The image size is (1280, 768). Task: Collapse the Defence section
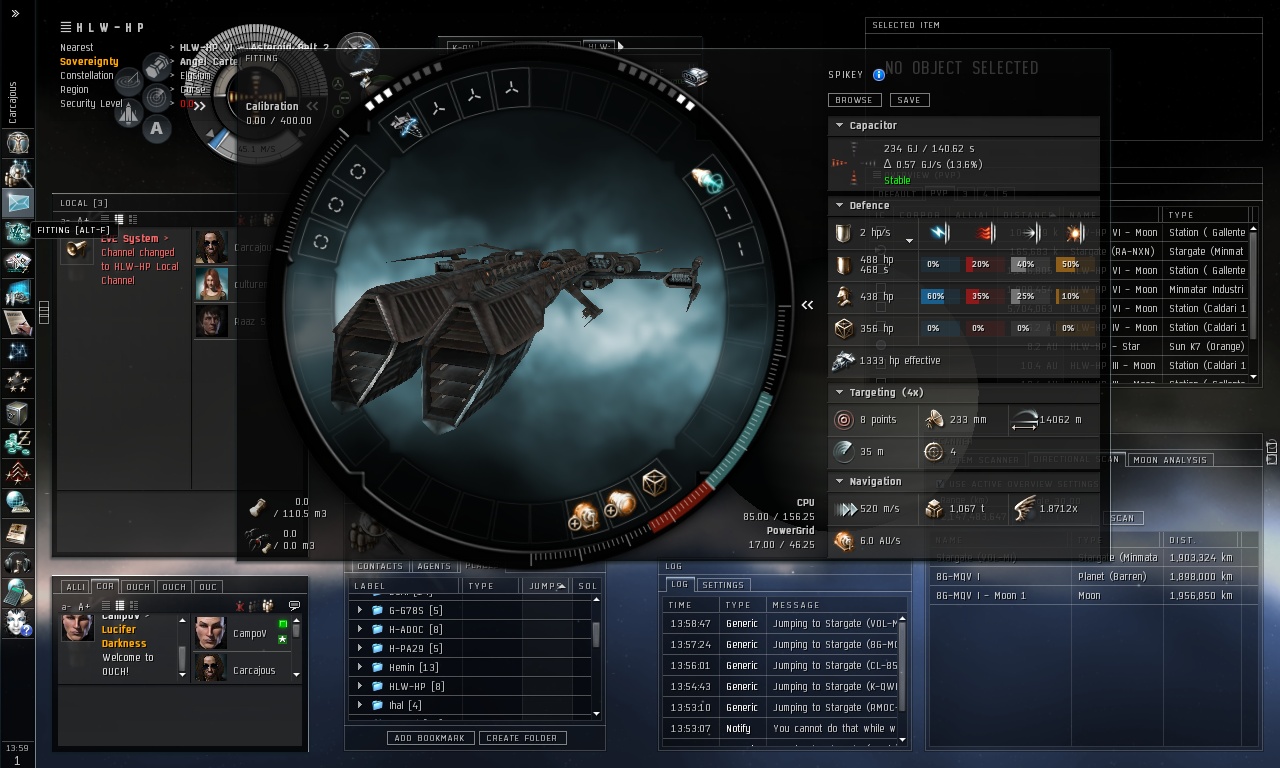tap(840, 205)
